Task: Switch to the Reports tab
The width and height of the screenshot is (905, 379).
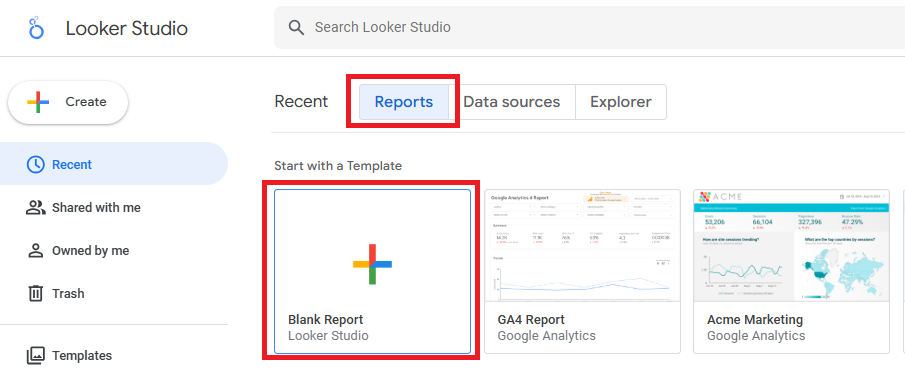Action: 404,102
